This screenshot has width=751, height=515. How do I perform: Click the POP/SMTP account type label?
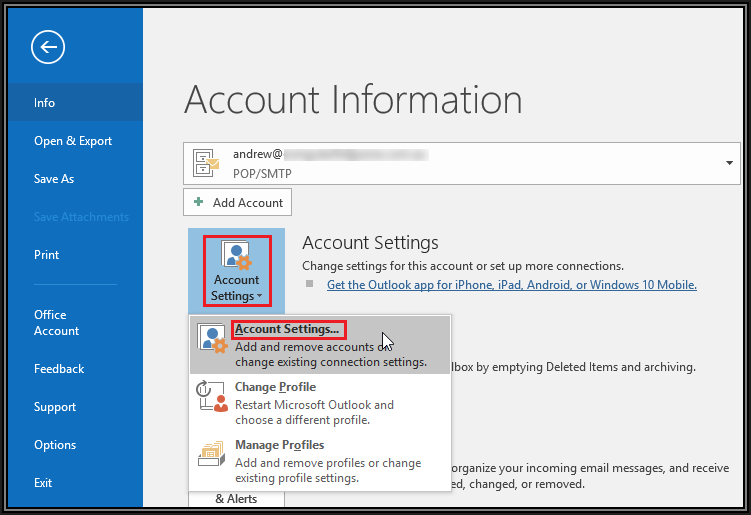(x=262, y=173)
